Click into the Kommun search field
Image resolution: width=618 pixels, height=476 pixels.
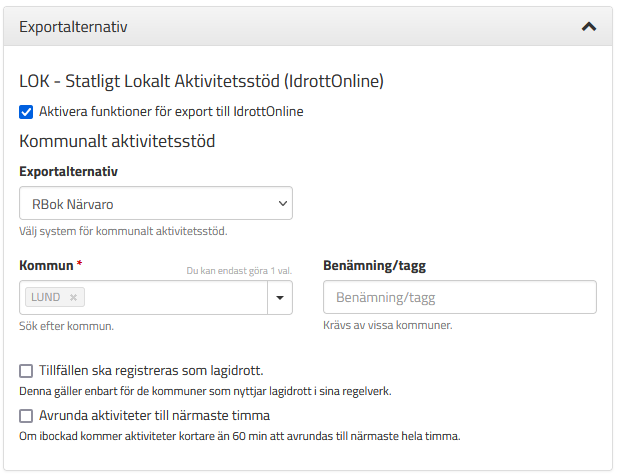coord(175,298)
